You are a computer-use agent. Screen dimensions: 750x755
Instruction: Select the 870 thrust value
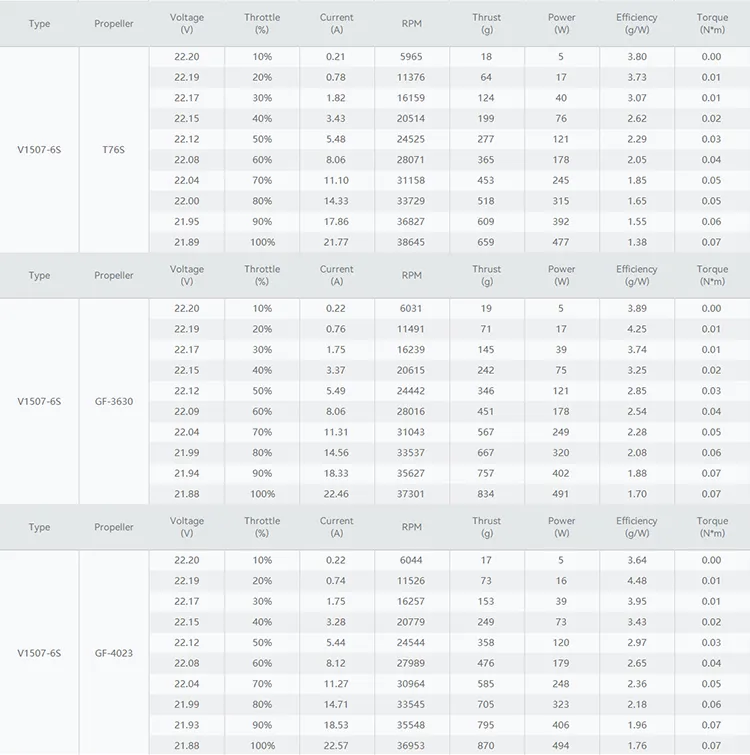pos(486,746)
